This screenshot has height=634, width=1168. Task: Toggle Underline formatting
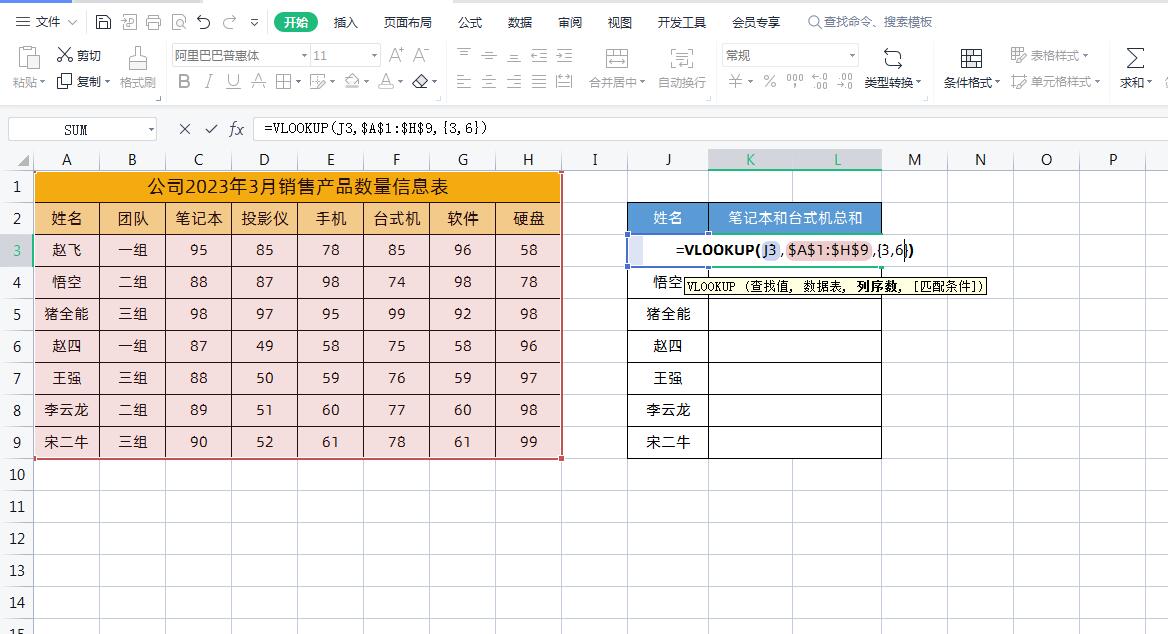[x=233, y=82]
